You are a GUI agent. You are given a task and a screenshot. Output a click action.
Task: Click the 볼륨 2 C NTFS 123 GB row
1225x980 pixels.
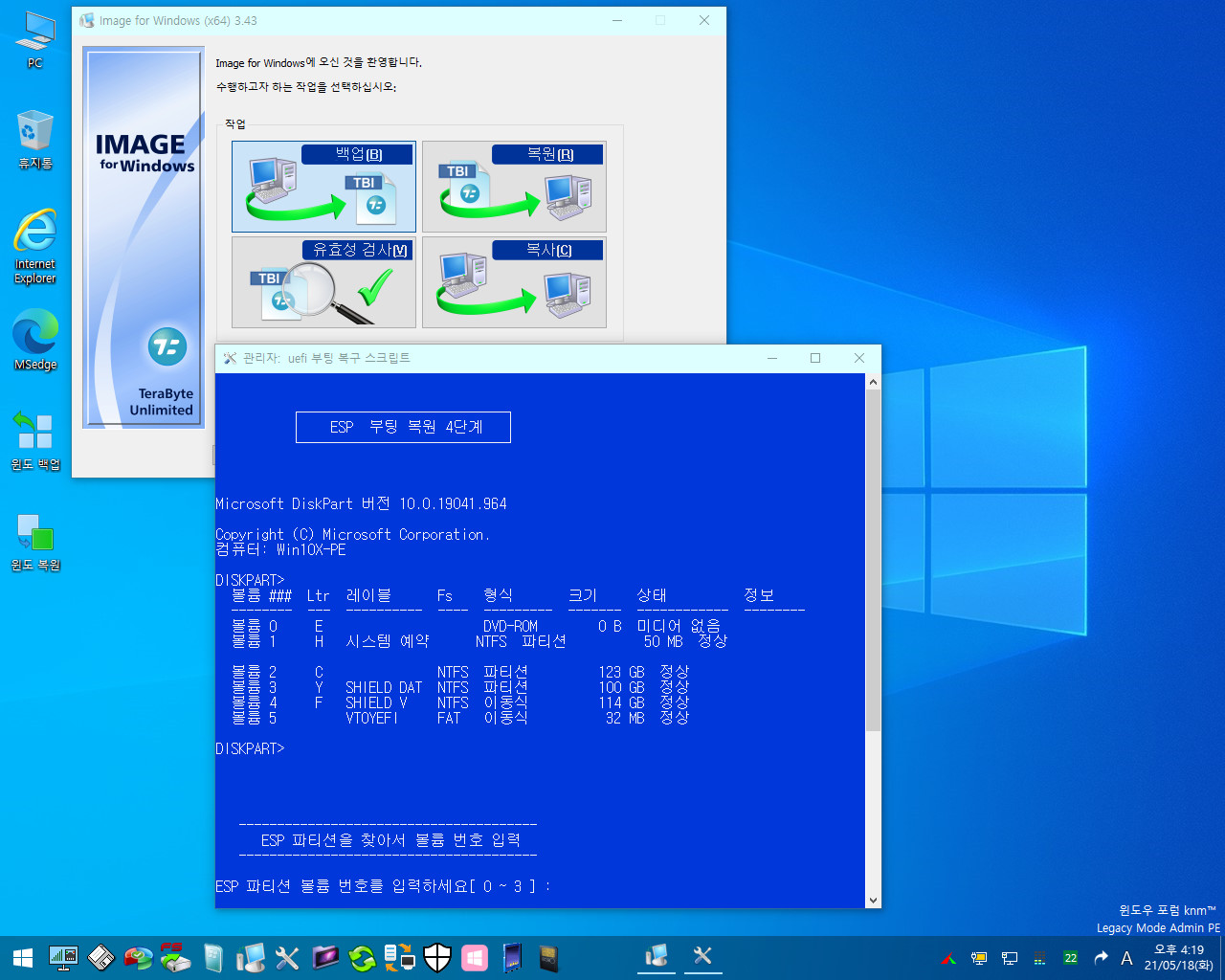[x=459, y=672]
